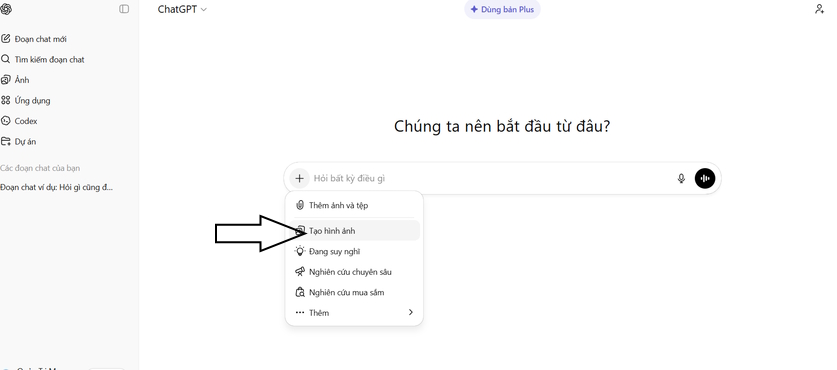This screenshot has height=370, width=837.
Task: Select Đang suy nghĩ menu option
Action: pos(354,251)
